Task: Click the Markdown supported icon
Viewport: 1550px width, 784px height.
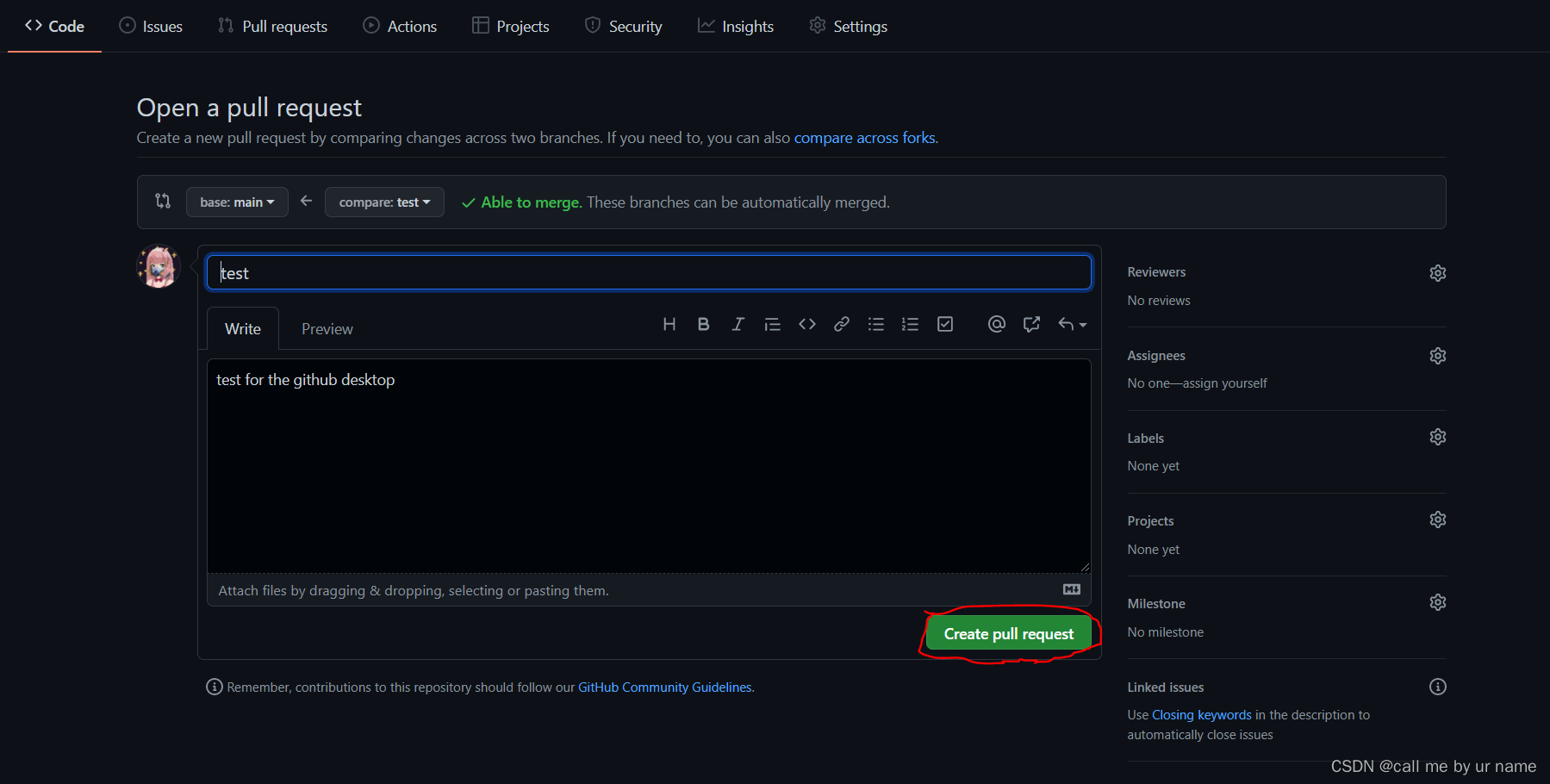Action: coord(1071,589)
